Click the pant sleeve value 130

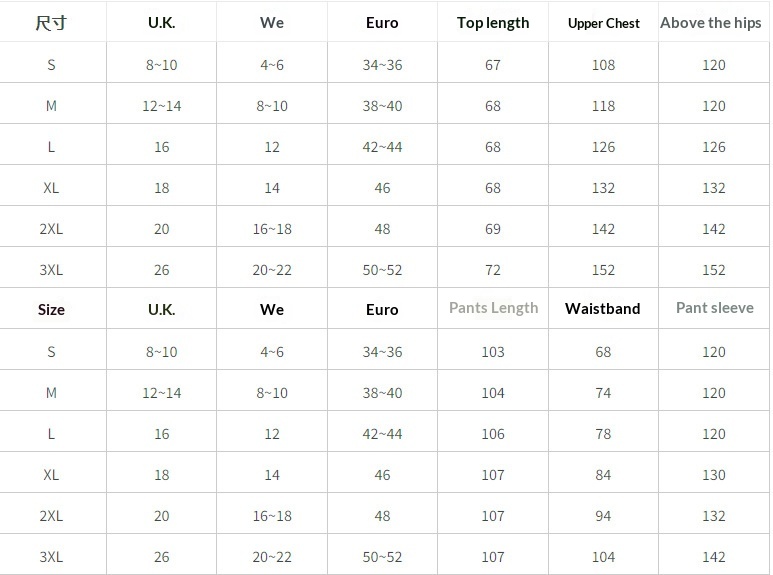pyautogui.click(x=714, y=475)
